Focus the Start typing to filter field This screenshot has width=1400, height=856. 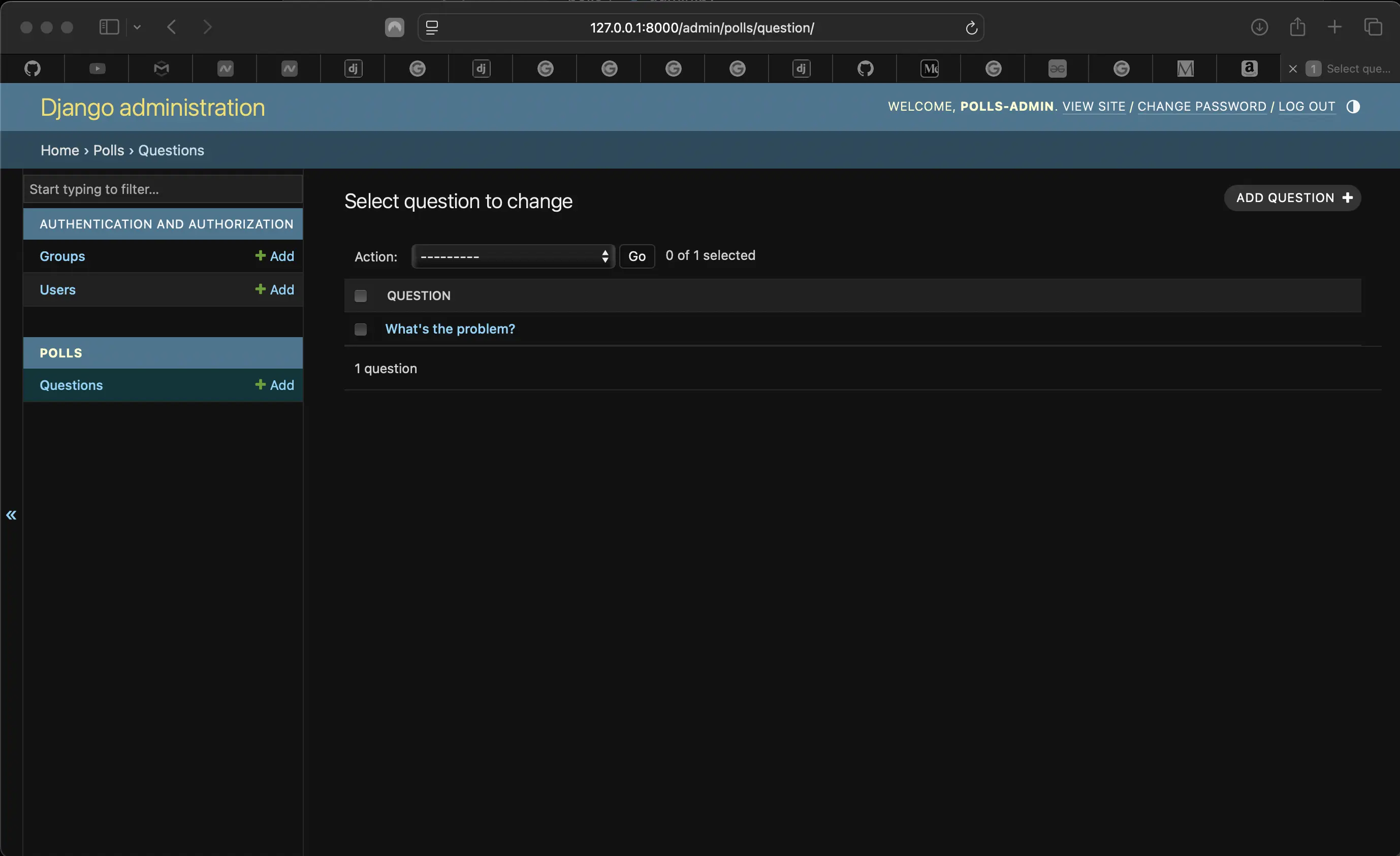pyautogui.click(x=163, y=189)
